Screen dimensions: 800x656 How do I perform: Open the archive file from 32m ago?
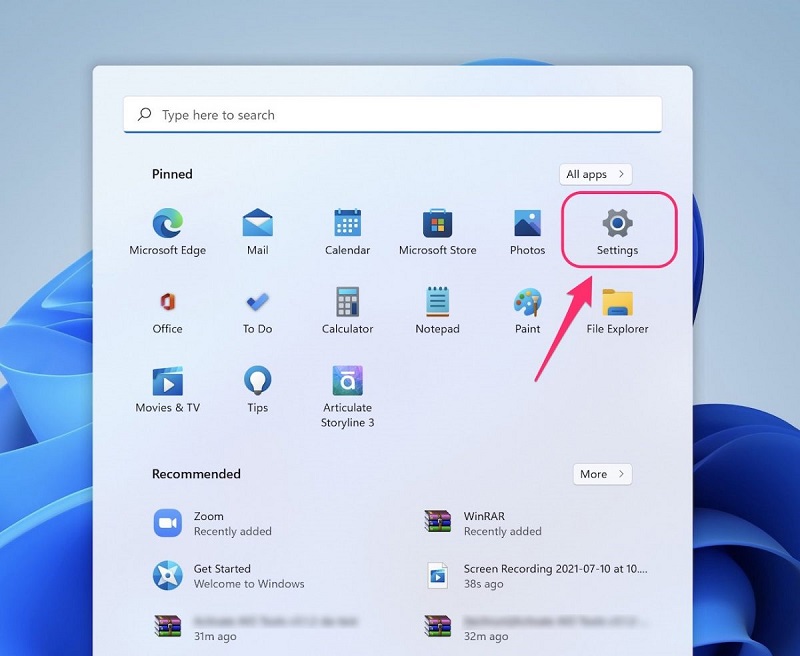pos(536,628)
